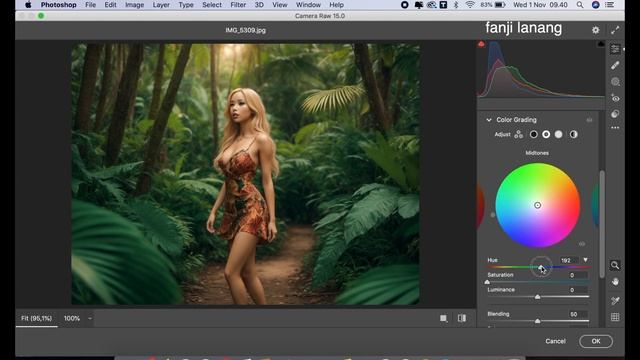This screenshot has height=360, width=640.
Task: Select Highlights adjust mode
Action: coord(558,134)
